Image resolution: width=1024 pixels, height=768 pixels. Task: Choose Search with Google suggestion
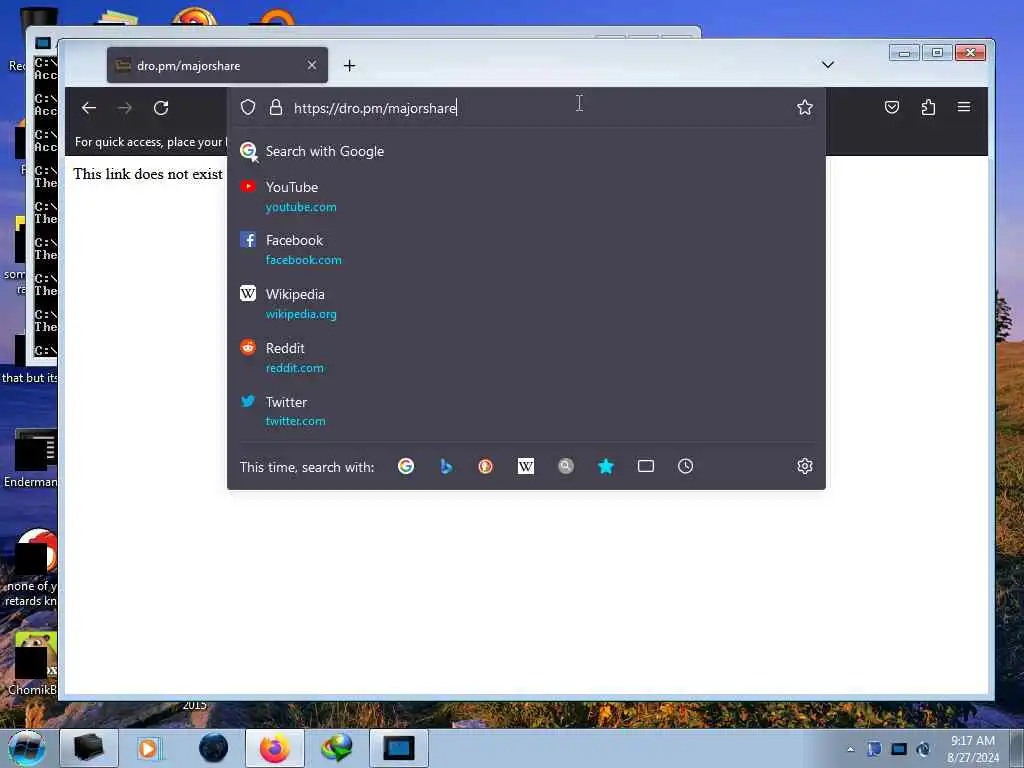pos(526,152)
